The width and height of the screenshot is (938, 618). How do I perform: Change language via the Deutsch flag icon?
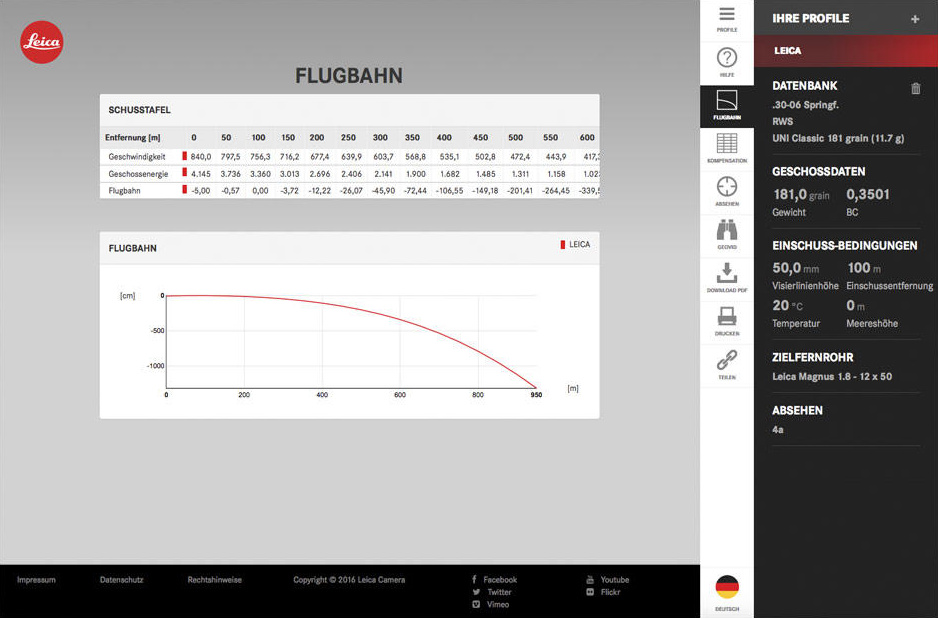pos(727,587)
